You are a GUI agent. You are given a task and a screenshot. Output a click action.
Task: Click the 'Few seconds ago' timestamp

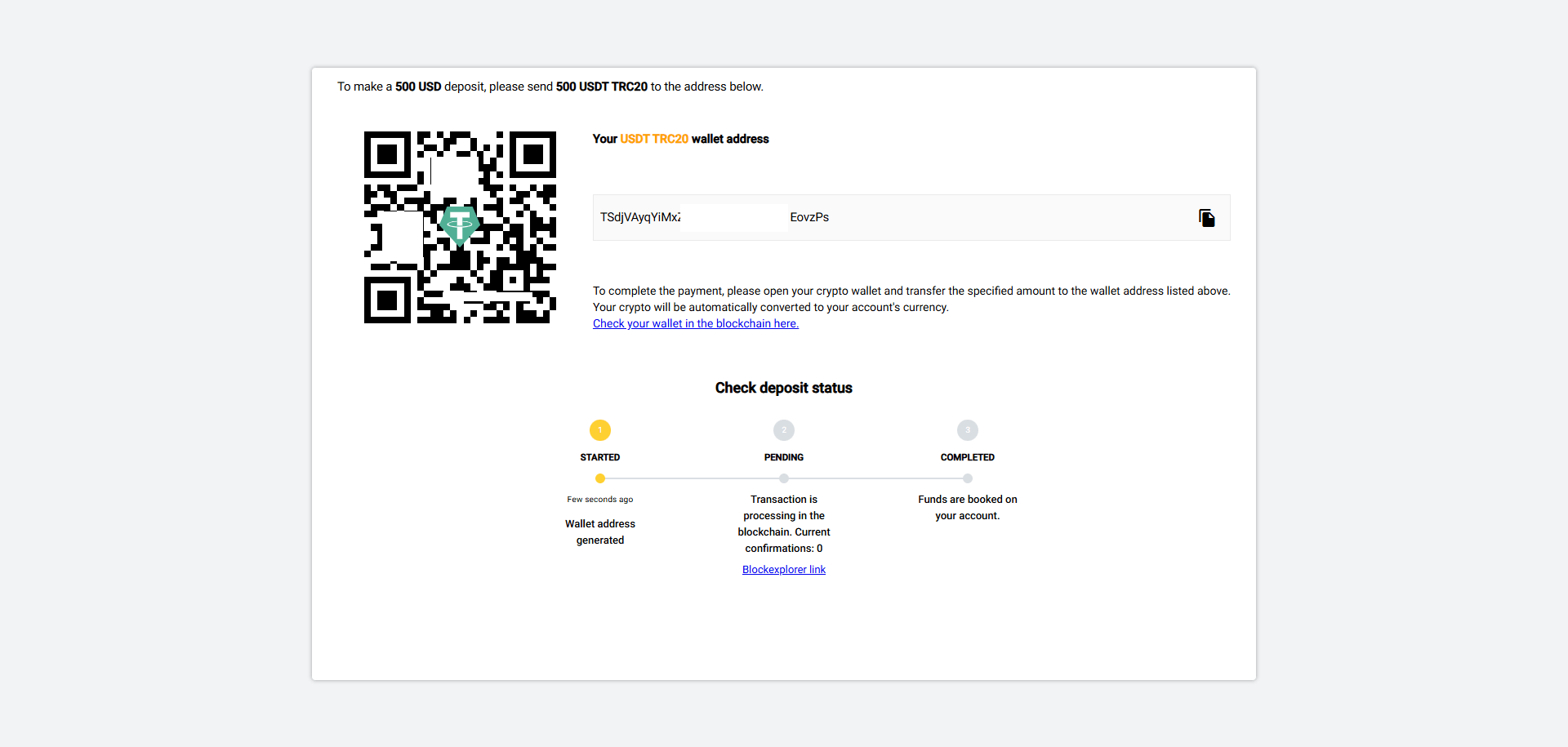coord(600,500)
